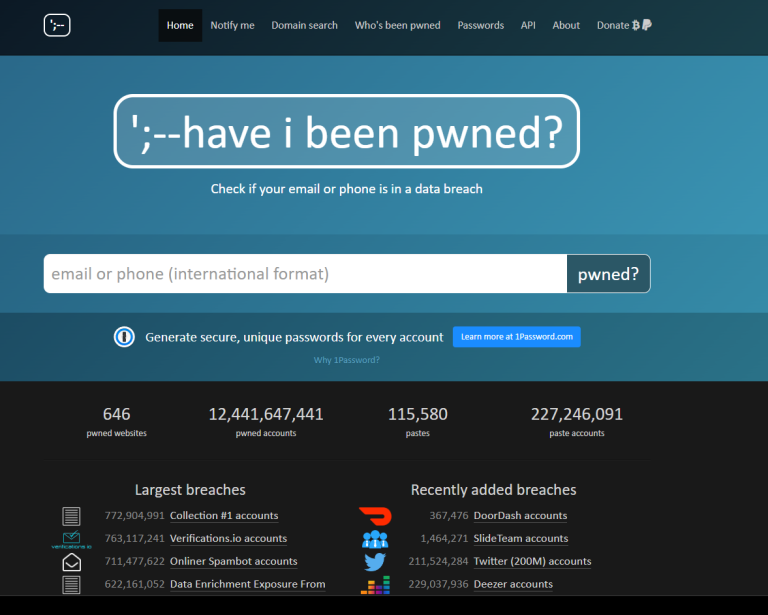Open the Why 1Password? link

pos(346,360)
